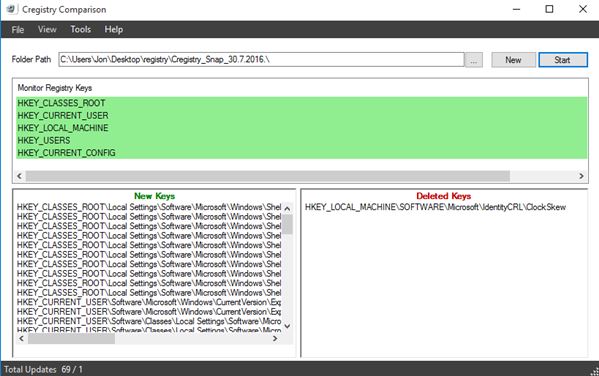
Task: Select HKEY_CURRENT_USER in monitor list
Action: point(302,115)
